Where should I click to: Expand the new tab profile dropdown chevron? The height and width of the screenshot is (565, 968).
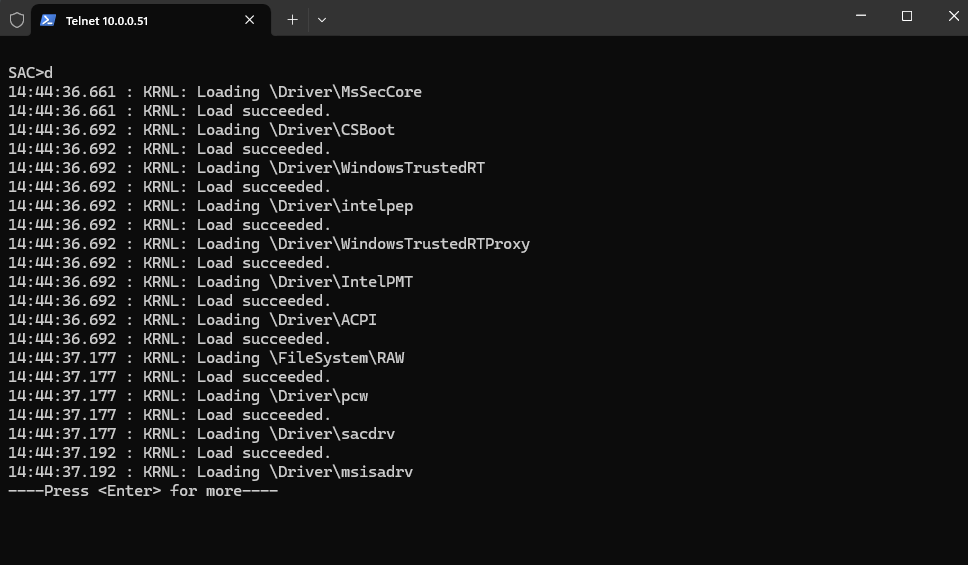[x=322, y=20]
